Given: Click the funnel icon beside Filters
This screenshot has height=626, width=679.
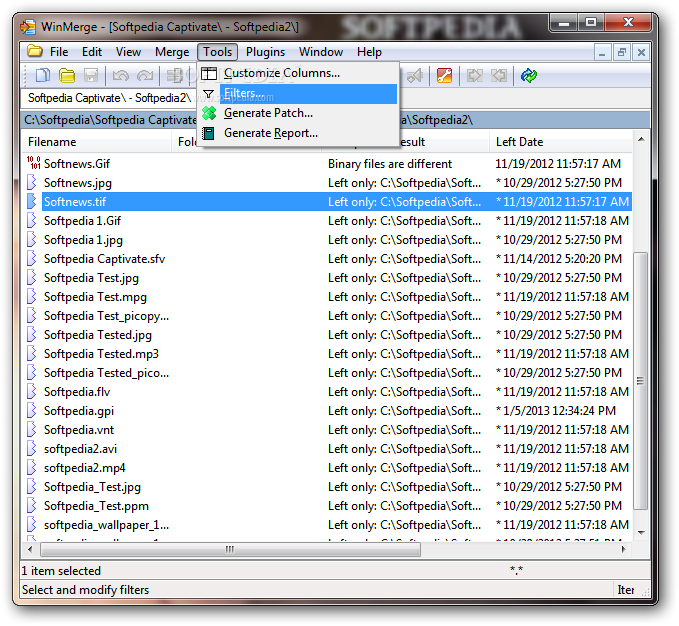Looking at the screenshot, I should [208, 94].
